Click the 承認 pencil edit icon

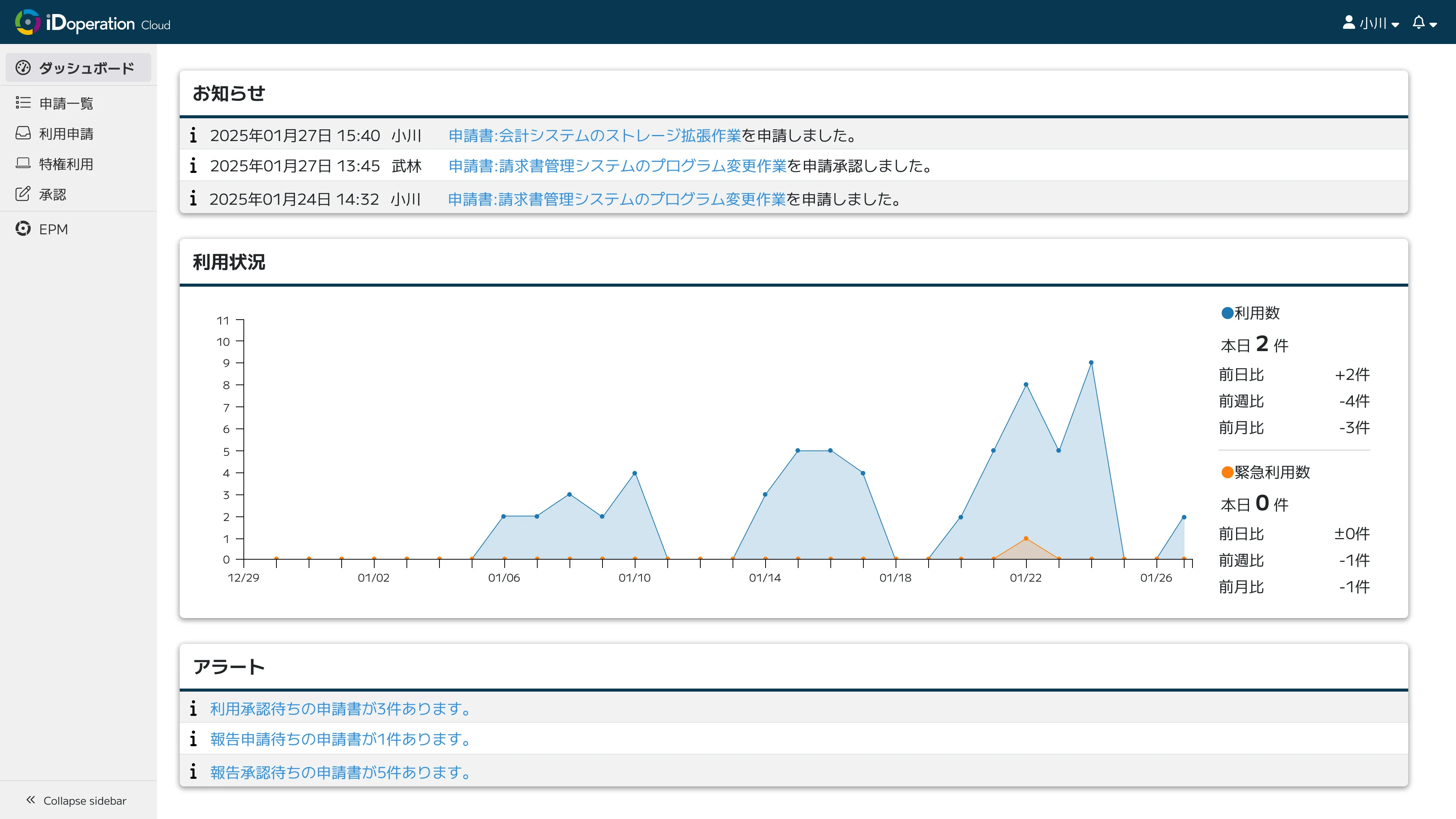click(23, 195)
